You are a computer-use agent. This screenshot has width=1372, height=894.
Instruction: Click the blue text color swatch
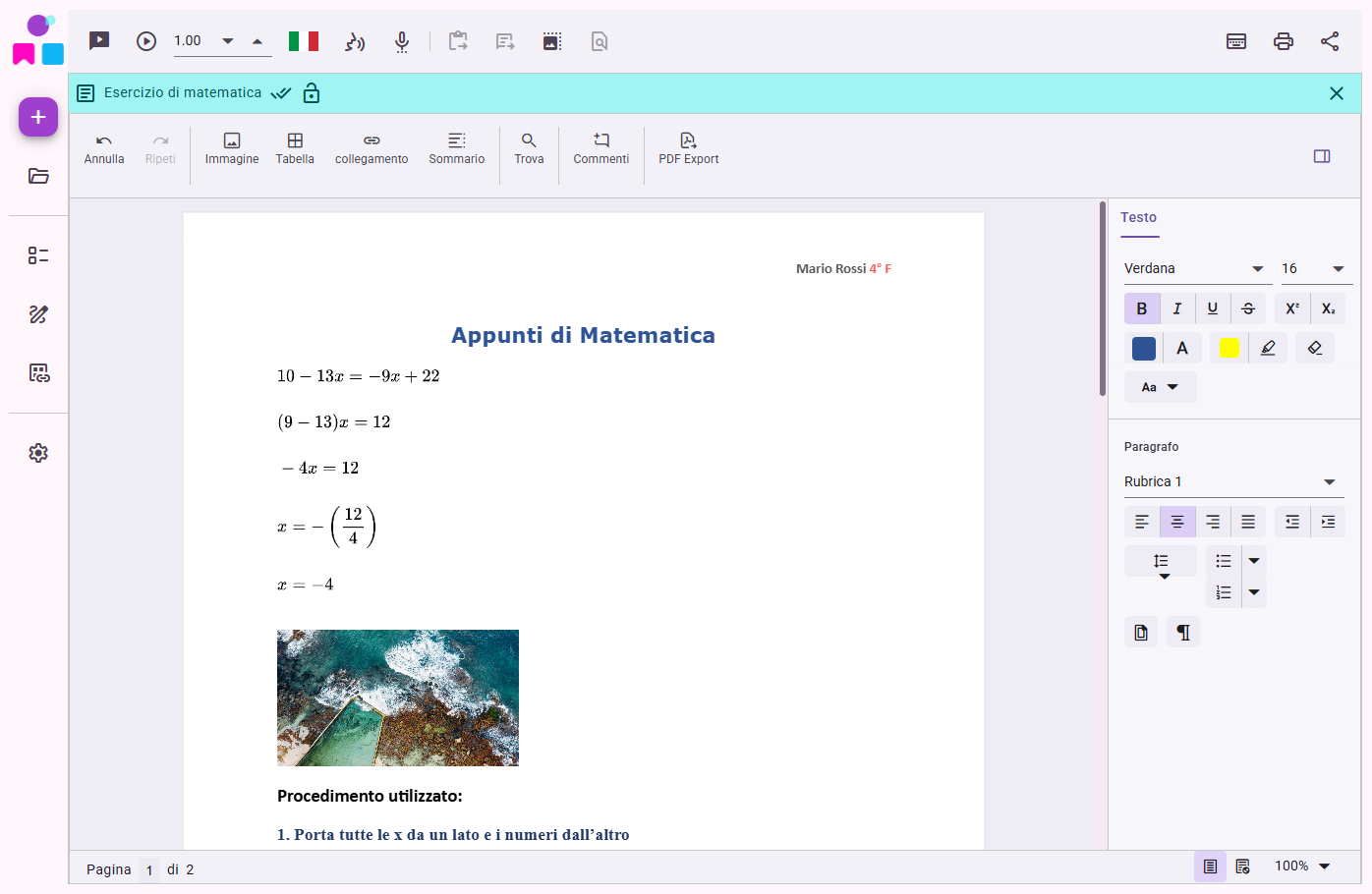(1144, 348)
